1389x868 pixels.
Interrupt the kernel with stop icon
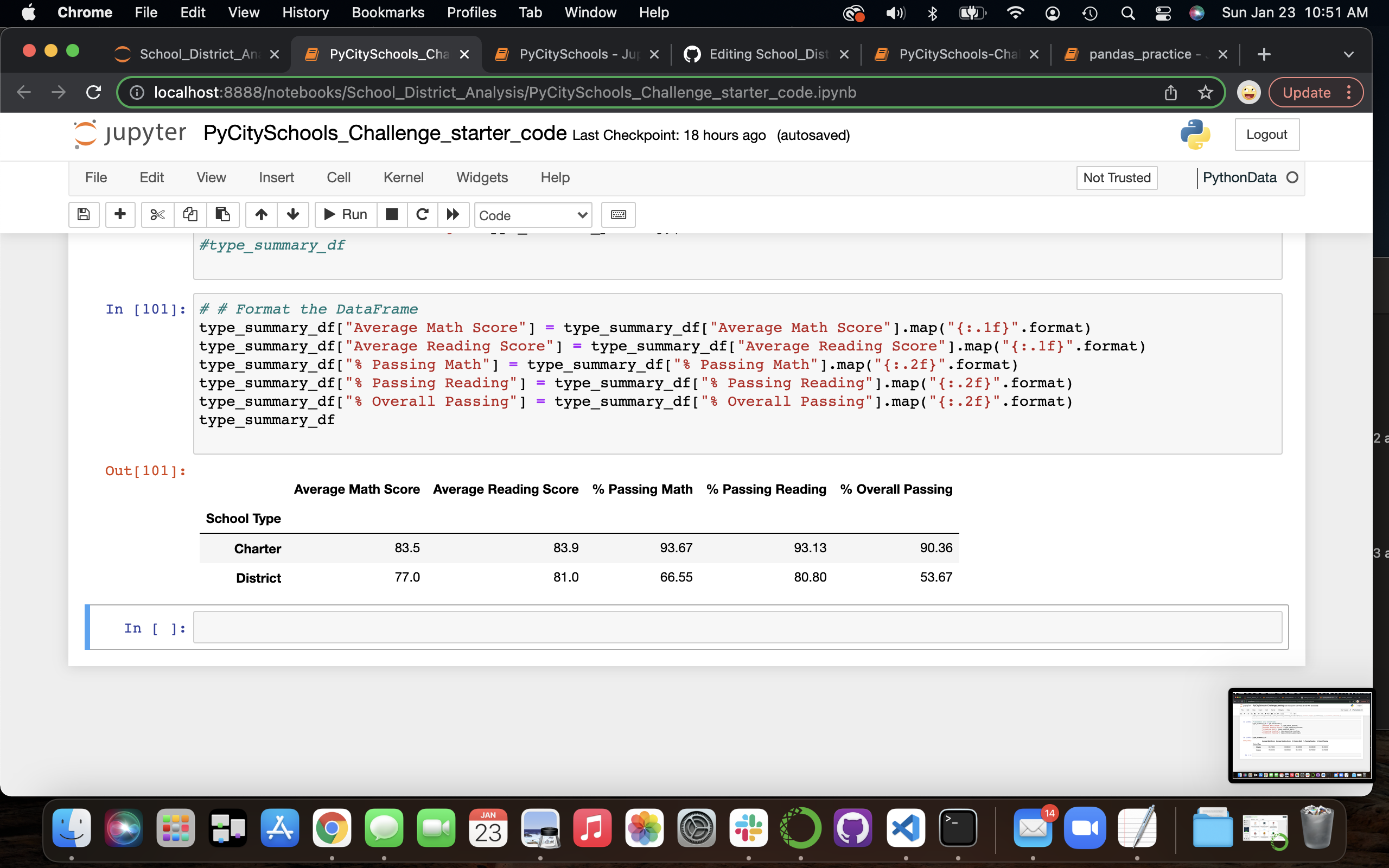[x=392, y=214]
